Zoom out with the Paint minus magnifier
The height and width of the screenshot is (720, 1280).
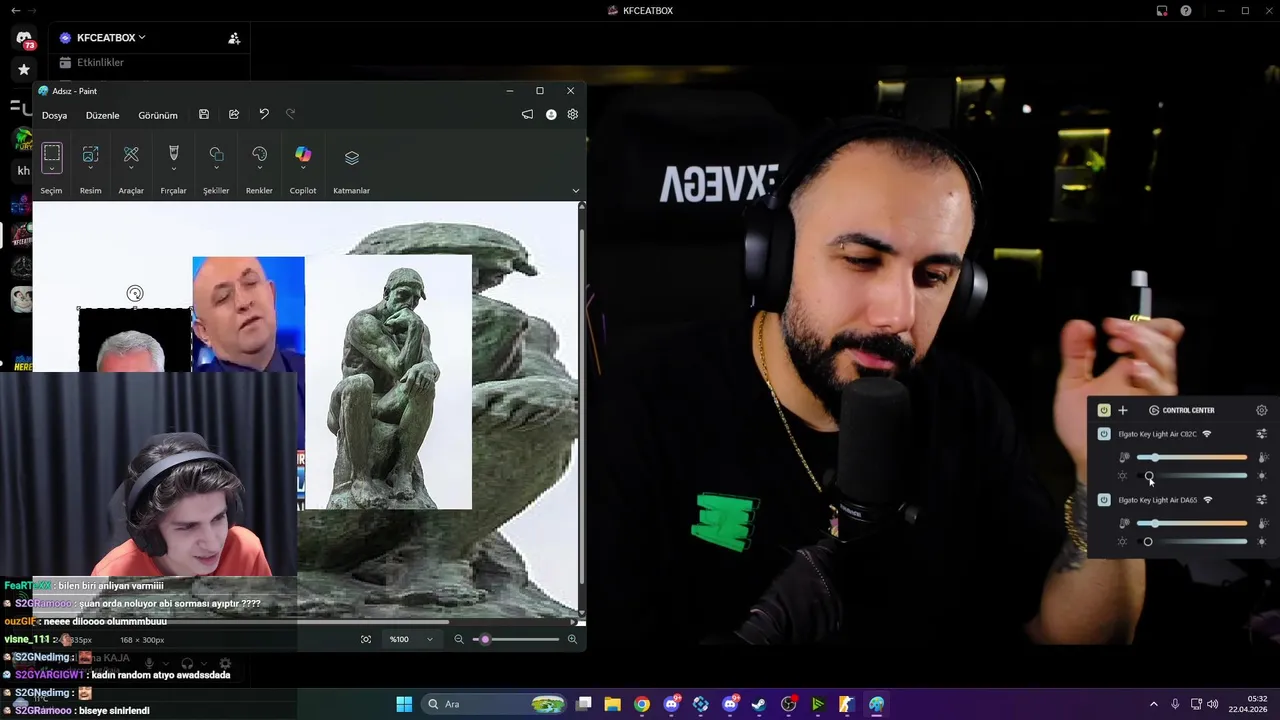click(x=459, y=639)
